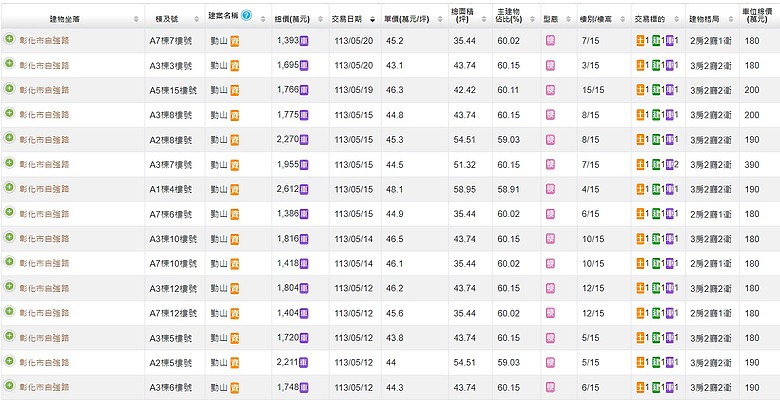
Task: Expand details for row A5棟15樓號 with green plus
Action: click(9, 89)
